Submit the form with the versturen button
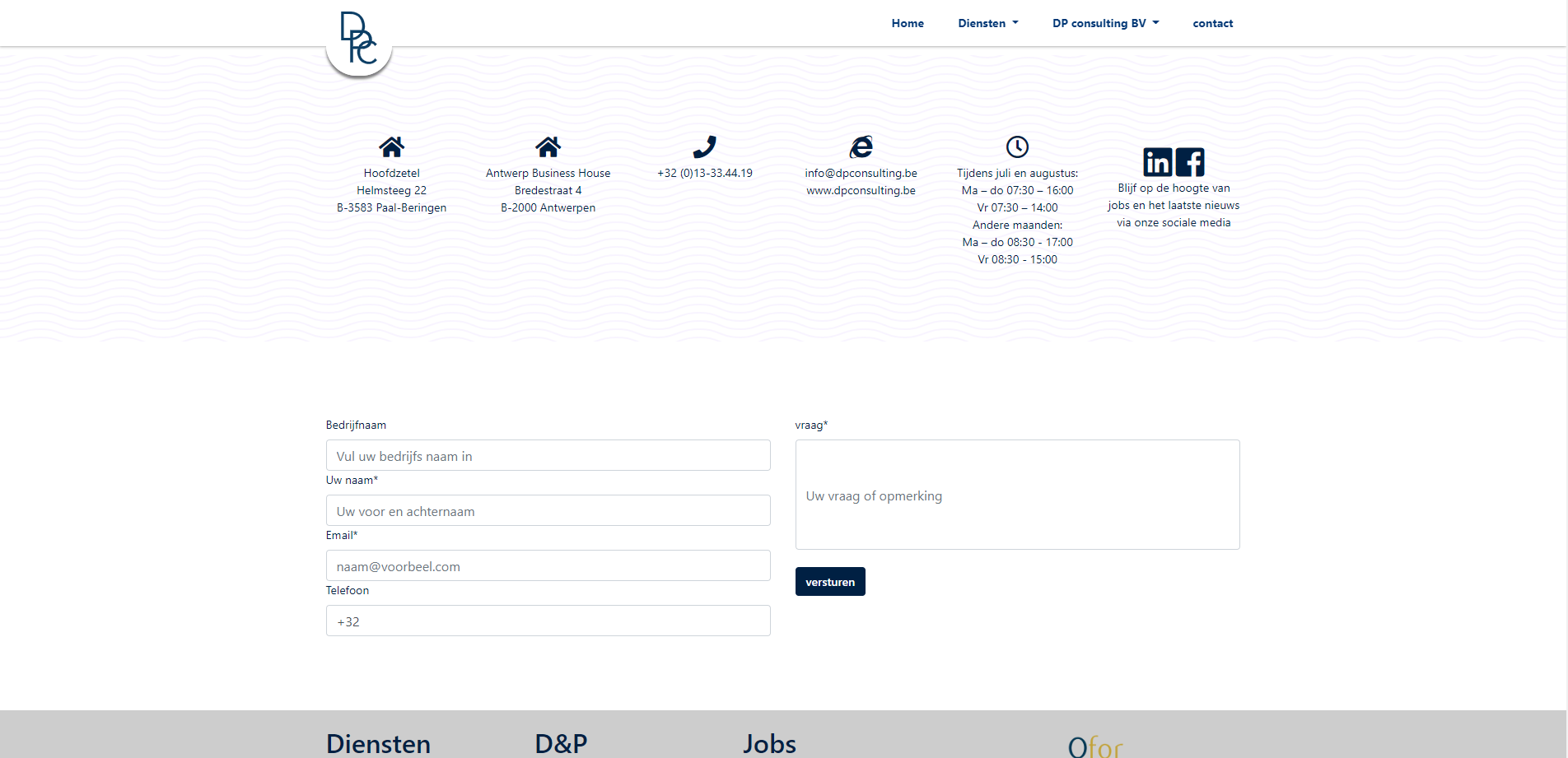The height and width of the screenshot is (758, 1568). coord(830,582)
